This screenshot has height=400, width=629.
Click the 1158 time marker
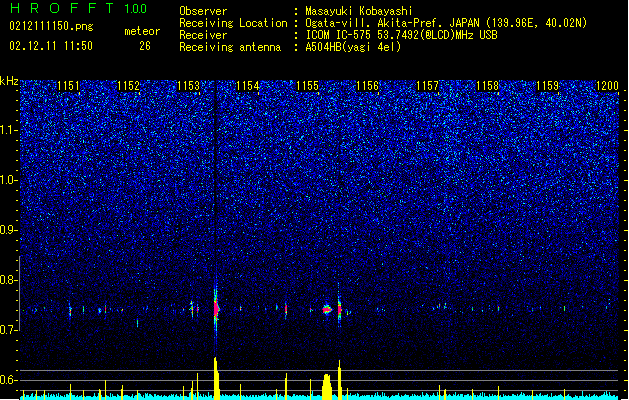point(487,86)
